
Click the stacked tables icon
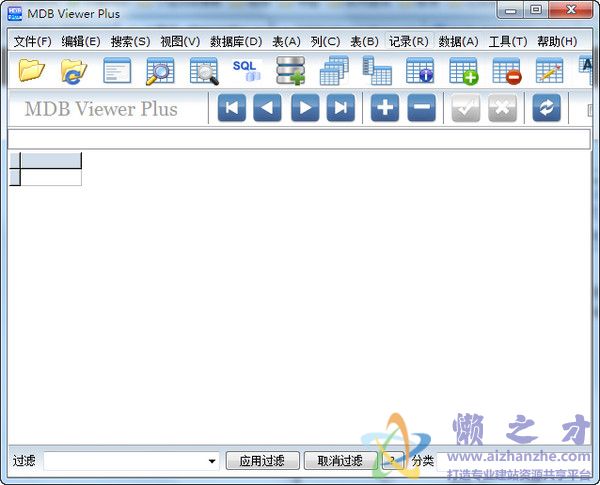click(x=334, y=70)
